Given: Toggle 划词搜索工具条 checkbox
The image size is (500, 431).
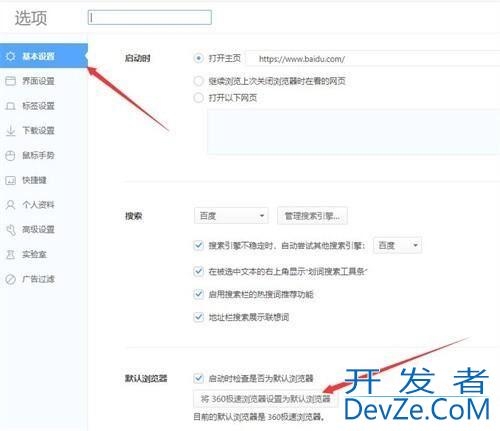Looking at the screenshot, I should pyautogui.click(x=198, y=271).
